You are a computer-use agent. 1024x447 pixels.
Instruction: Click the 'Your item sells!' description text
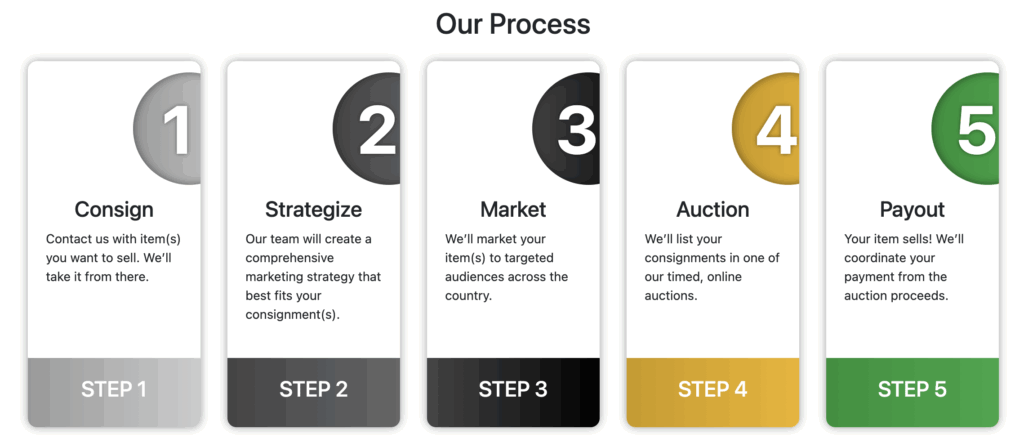click(x=903, y=267)
